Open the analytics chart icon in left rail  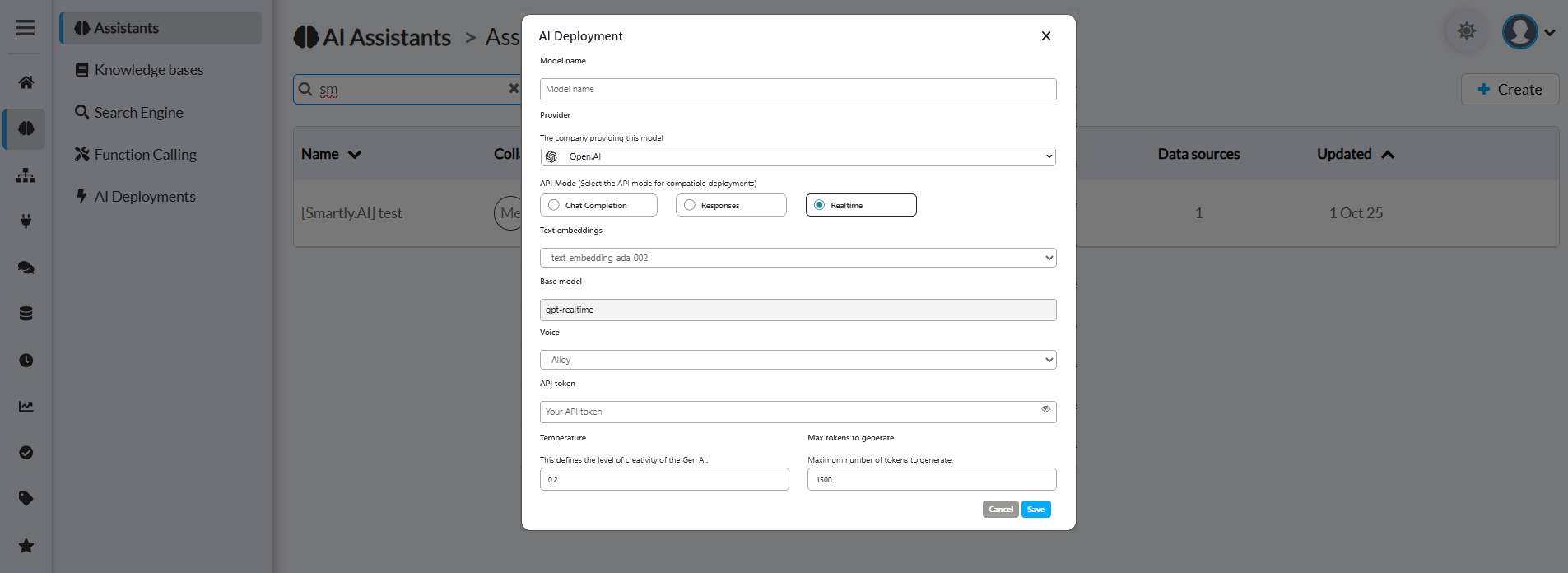point(26,406)
